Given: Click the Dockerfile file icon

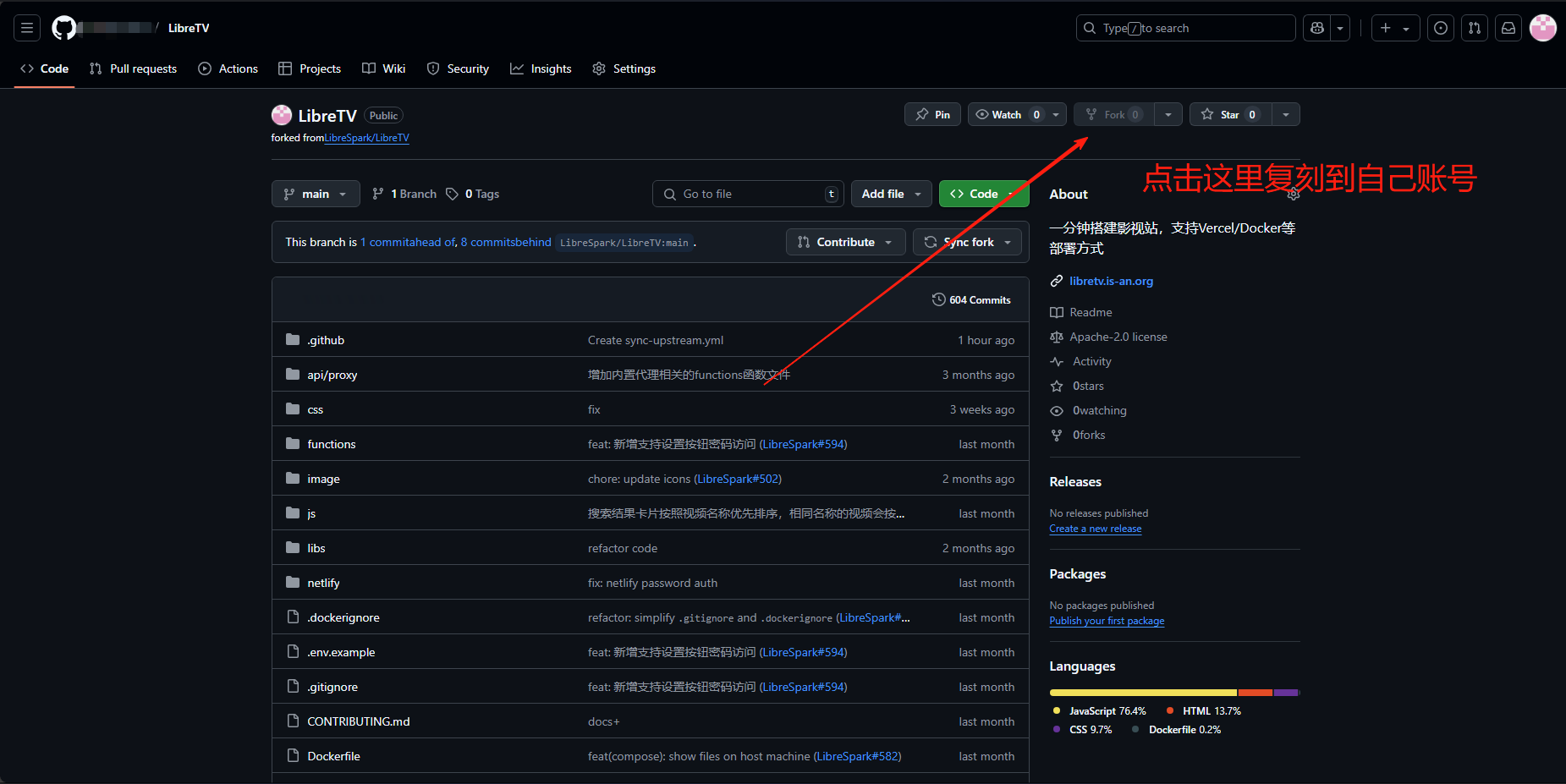Looking at the screenshot, I should pos(293,756).
